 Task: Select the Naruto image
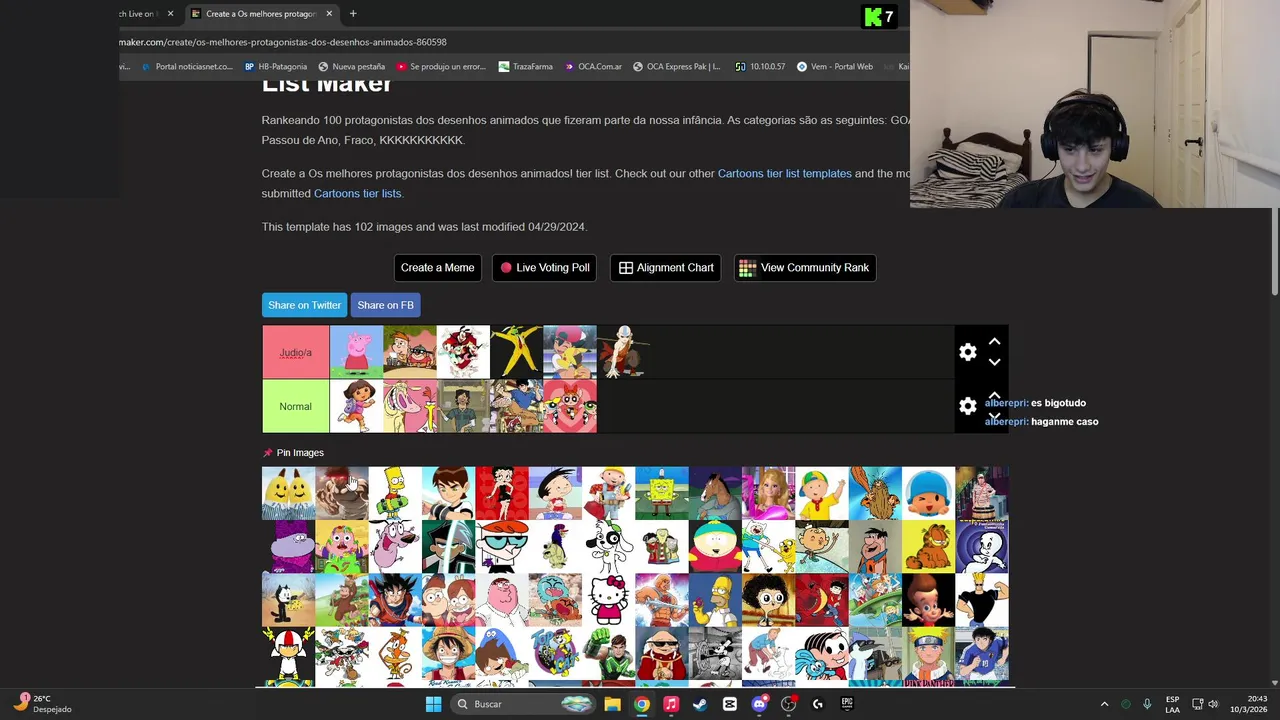[928, 654]
